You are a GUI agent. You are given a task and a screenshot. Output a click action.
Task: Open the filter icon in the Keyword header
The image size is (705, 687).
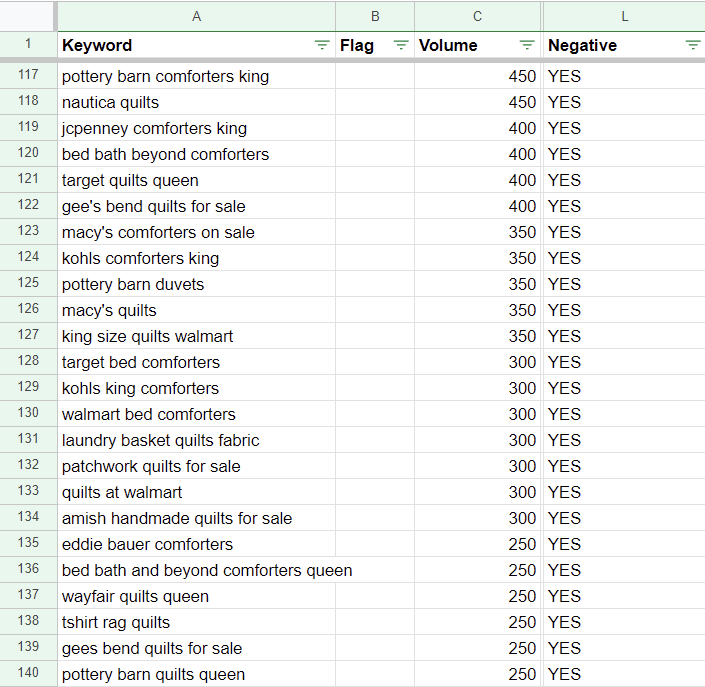click(321, 45)
